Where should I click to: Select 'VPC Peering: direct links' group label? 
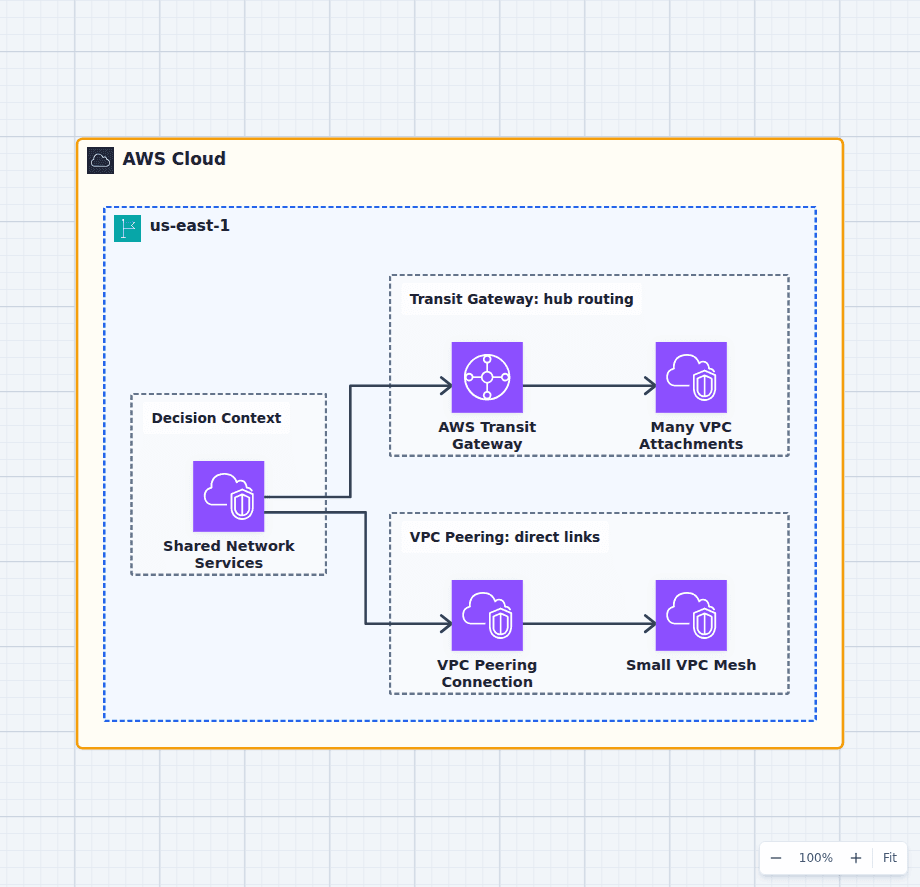[505, 537]
